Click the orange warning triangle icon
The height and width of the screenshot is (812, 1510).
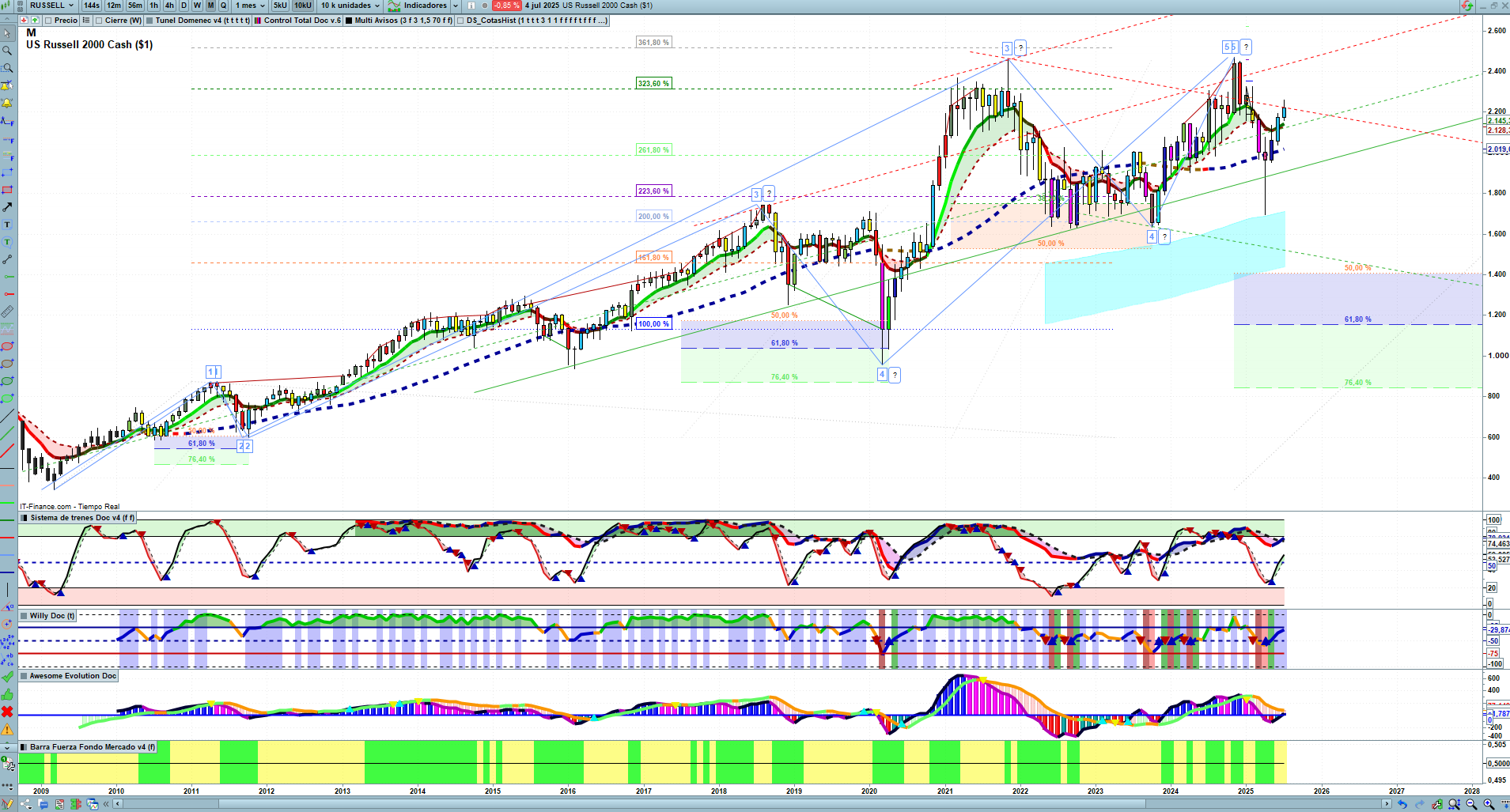coord(7,730)
